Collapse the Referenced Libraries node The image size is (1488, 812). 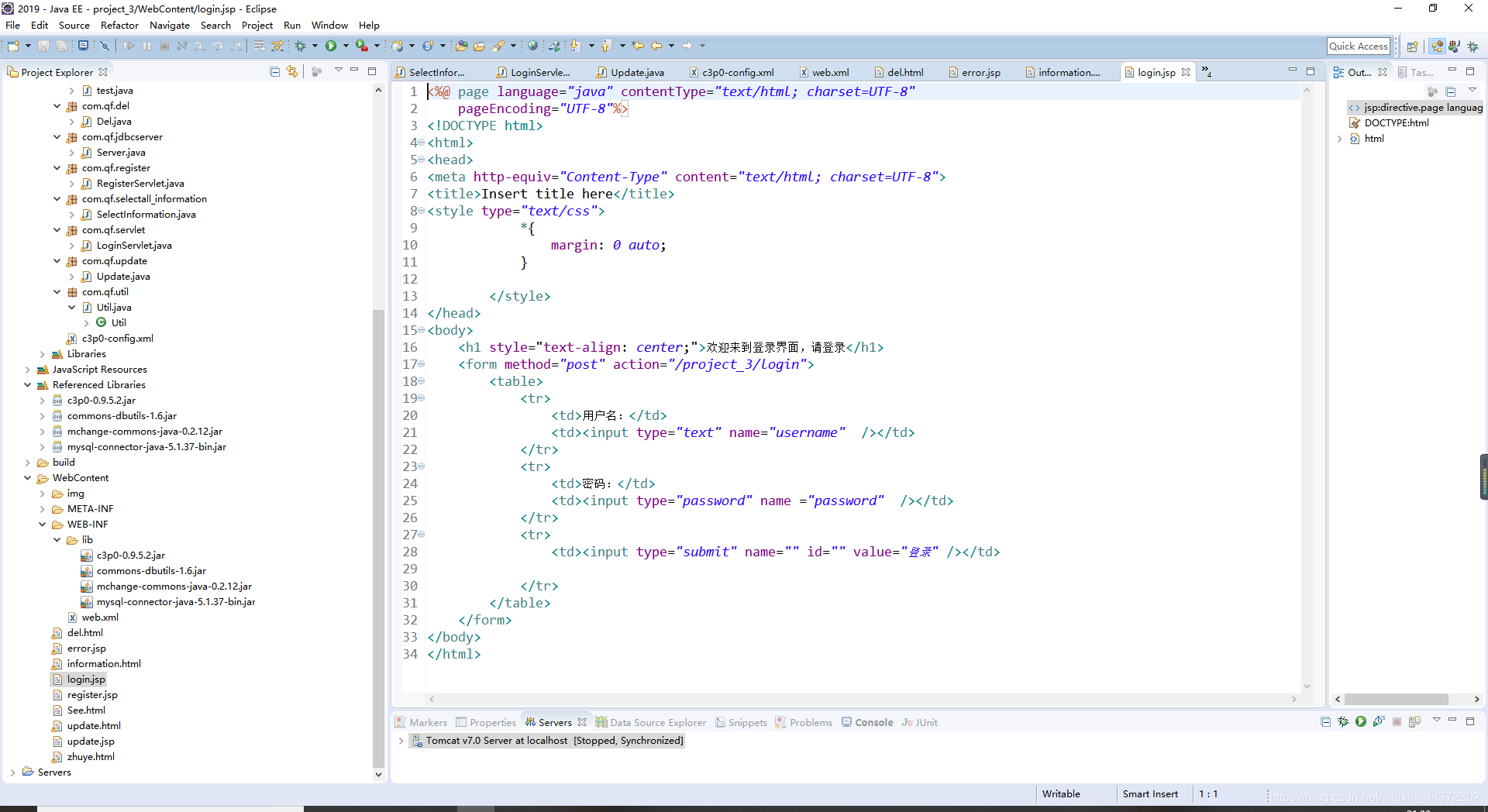[28, 385]
